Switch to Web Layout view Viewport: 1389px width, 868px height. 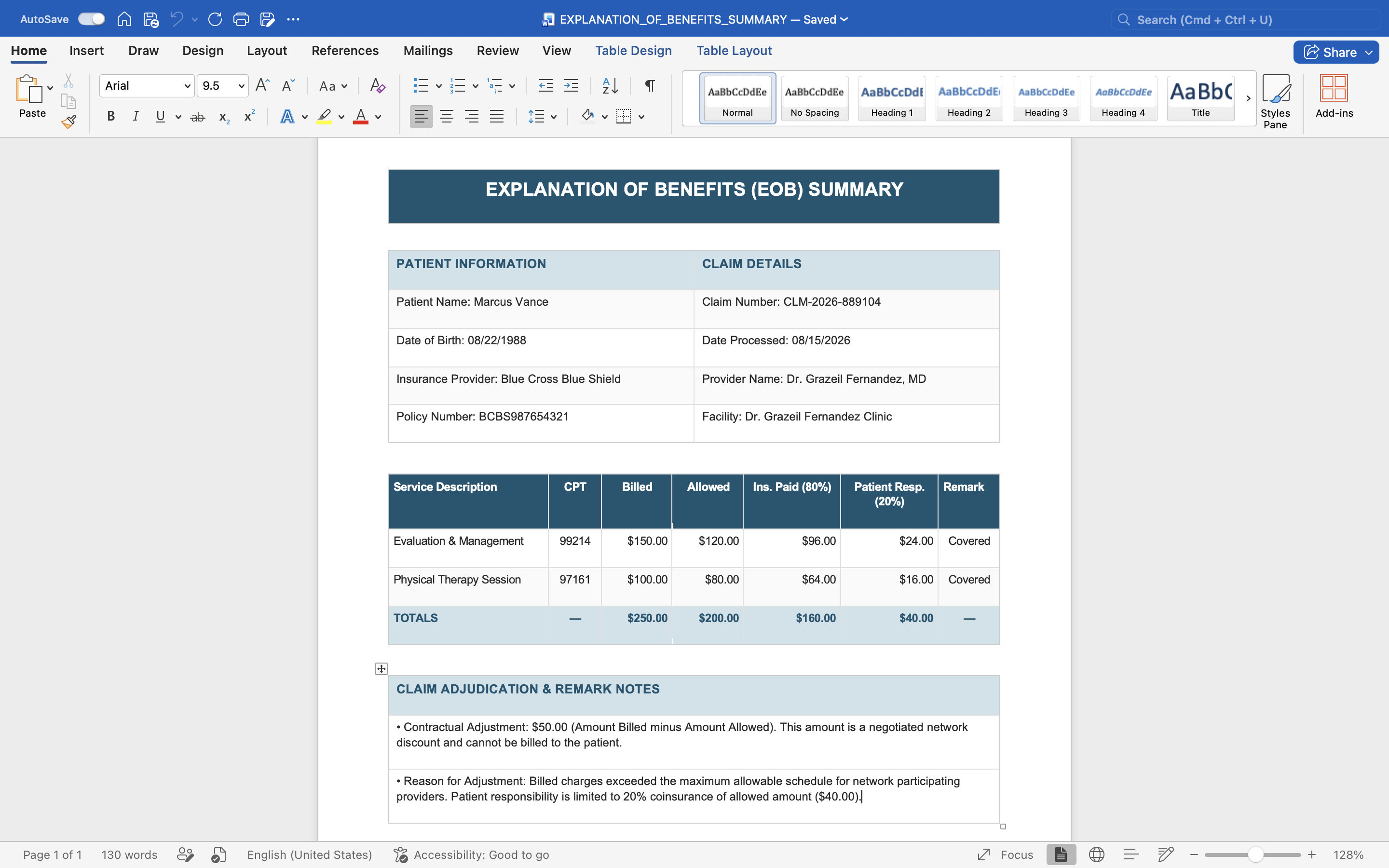tap(1096, 855)
